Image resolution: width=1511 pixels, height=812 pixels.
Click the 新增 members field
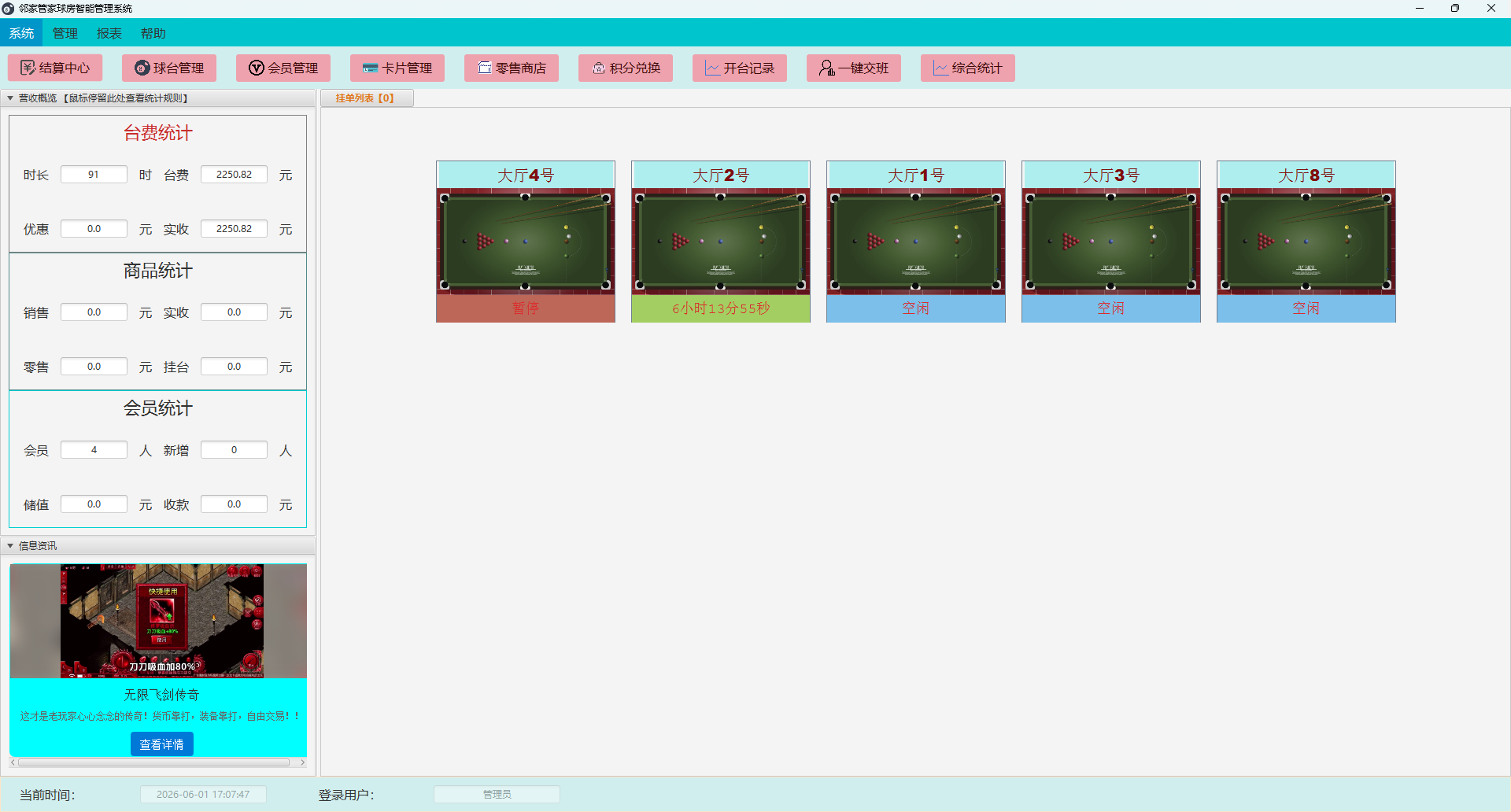(x=234, y=450)
